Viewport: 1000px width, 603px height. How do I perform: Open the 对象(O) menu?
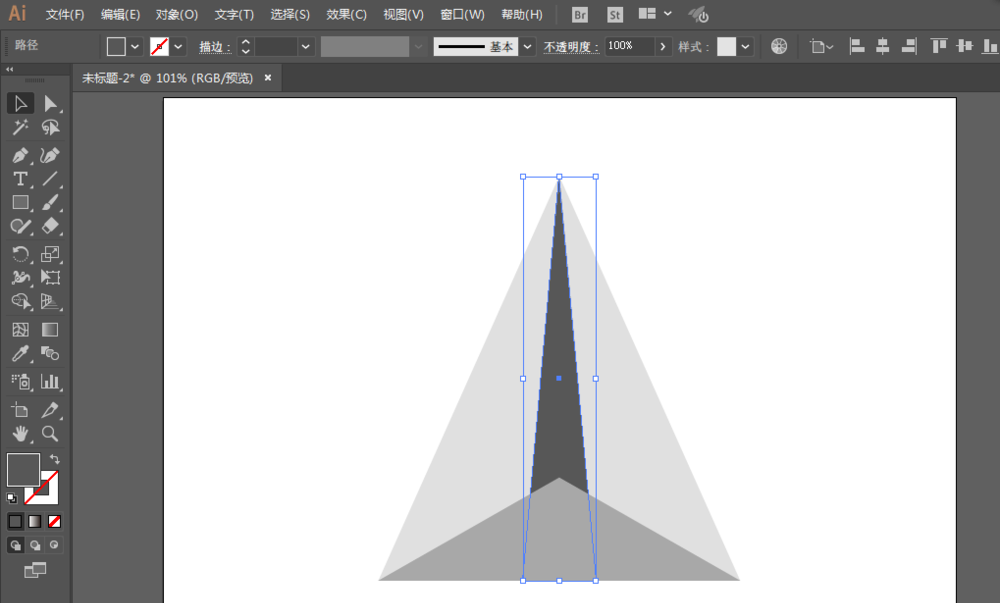point(177,15)
